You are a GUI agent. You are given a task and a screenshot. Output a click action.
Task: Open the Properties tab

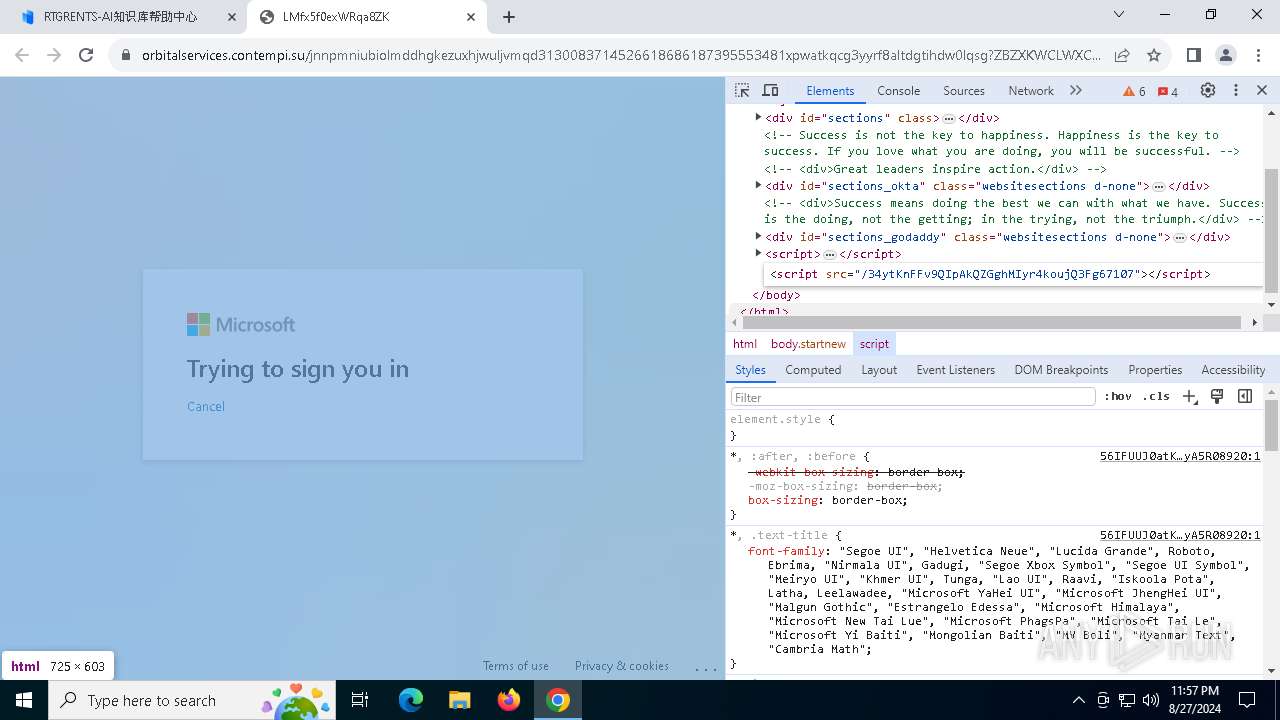1155,369
